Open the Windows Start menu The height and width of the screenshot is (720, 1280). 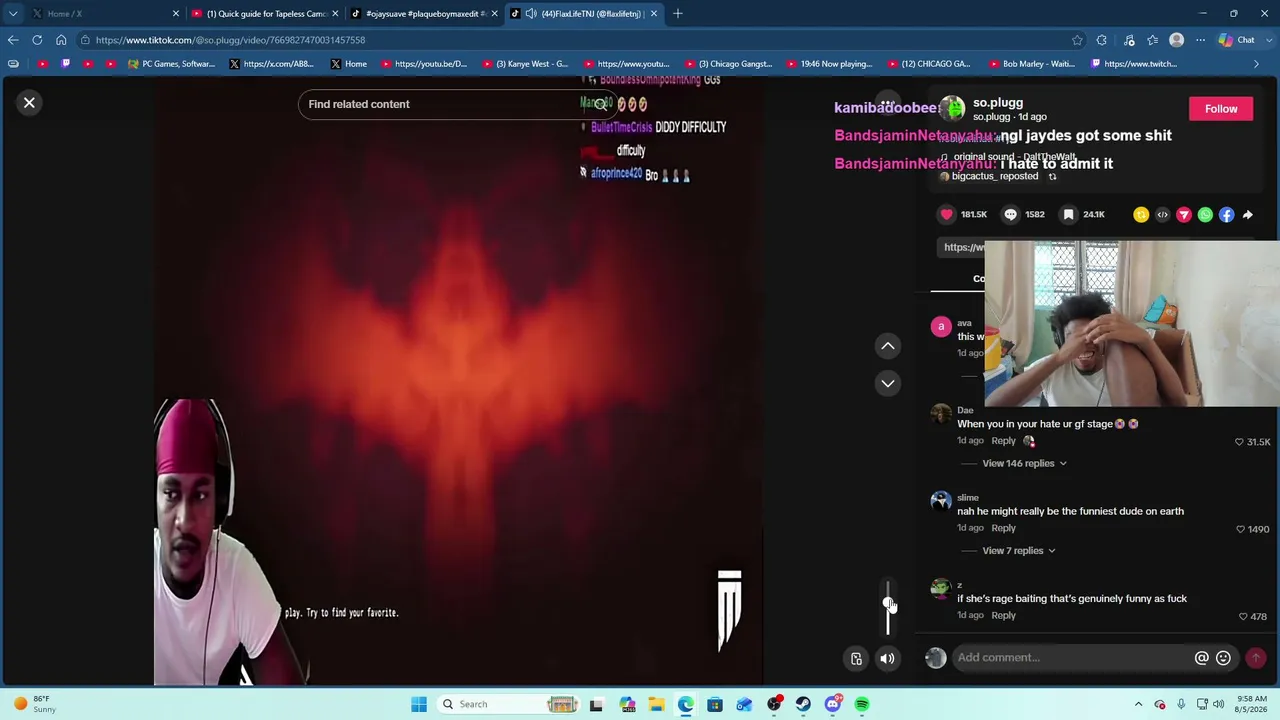pyautogui.click(x=419, y=704)
